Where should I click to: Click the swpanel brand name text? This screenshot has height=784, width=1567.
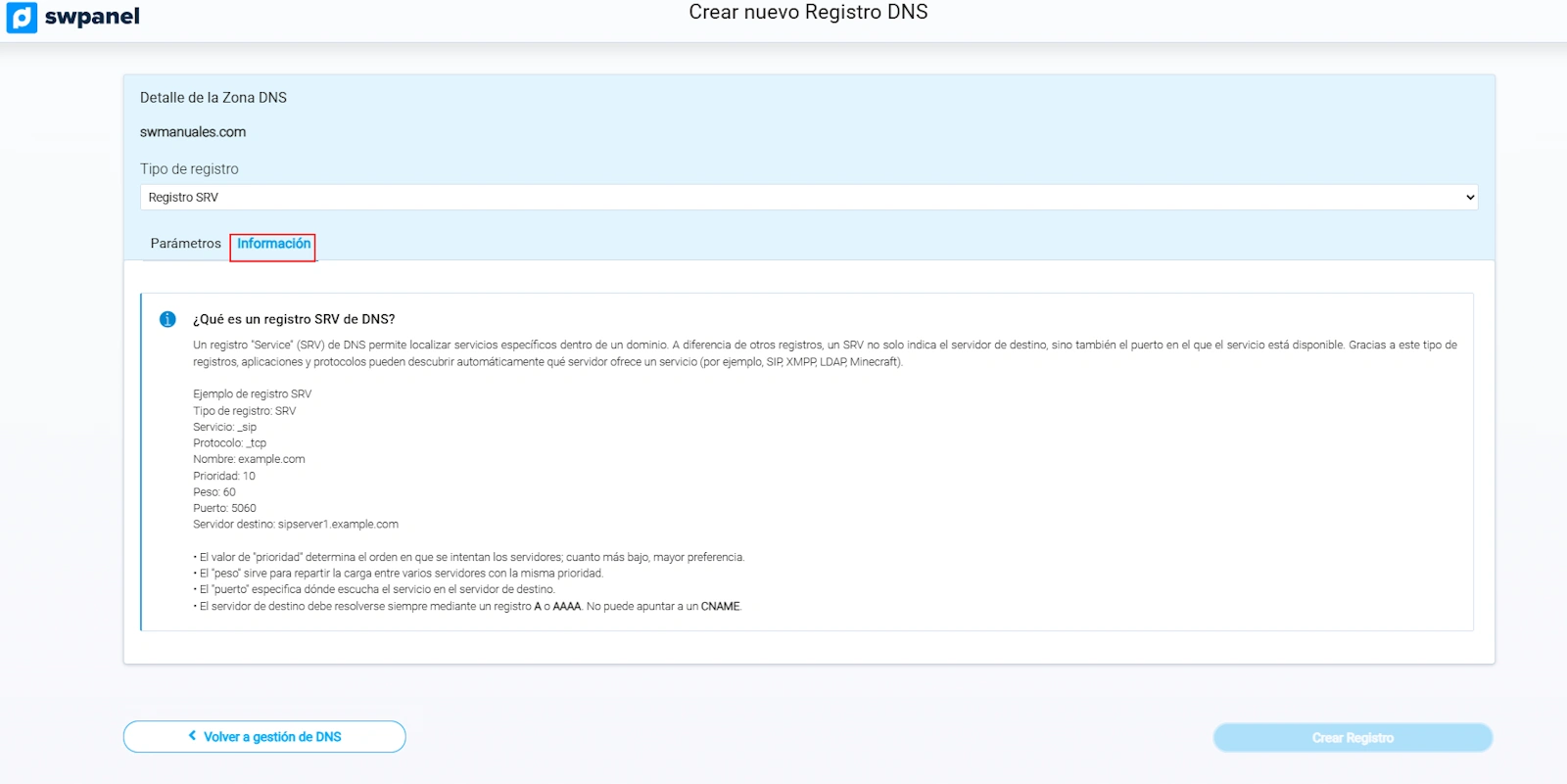click(92, 17)
